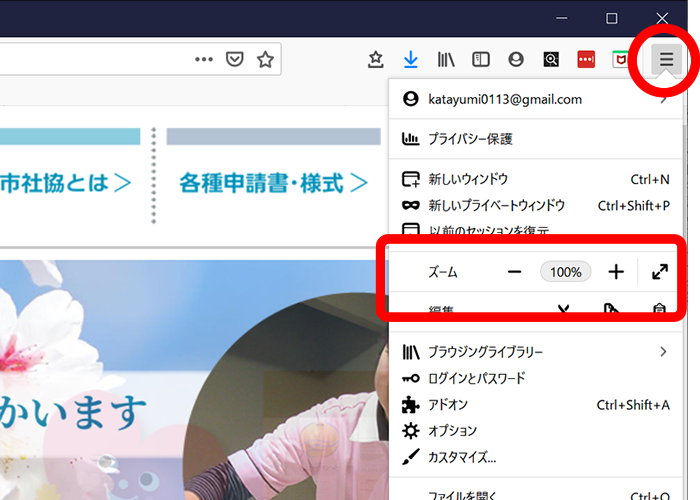Screen dimensions: 700x500
Task: Decrease zoom with minus button
Action: (514, 271)
